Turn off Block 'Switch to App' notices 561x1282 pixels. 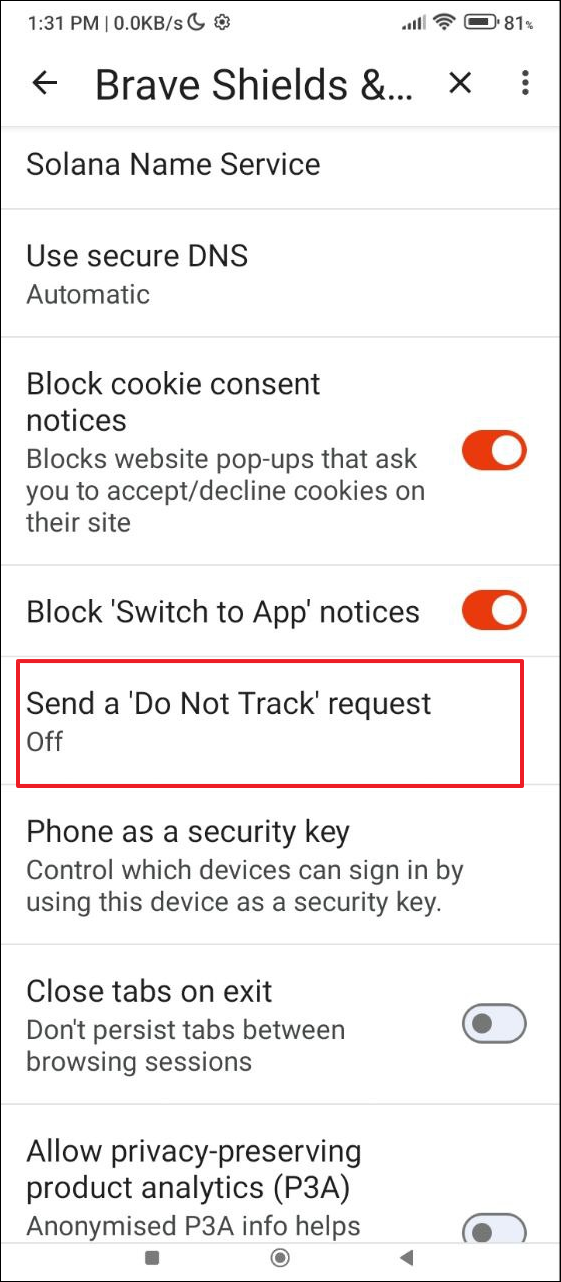click(x=494, y=611)
